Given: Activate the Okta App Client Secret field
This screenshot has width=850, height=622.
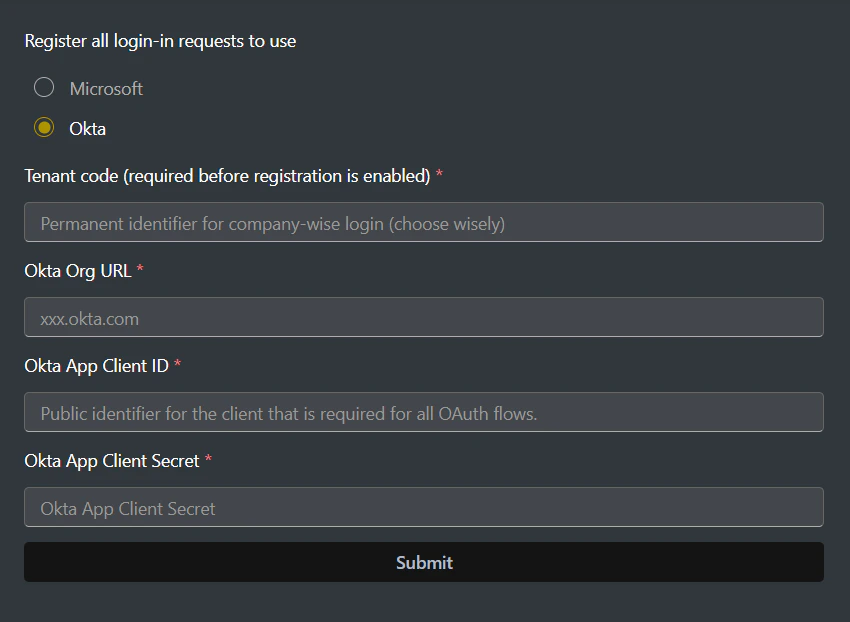Looking at the screenshot, I should pos(424,507).
